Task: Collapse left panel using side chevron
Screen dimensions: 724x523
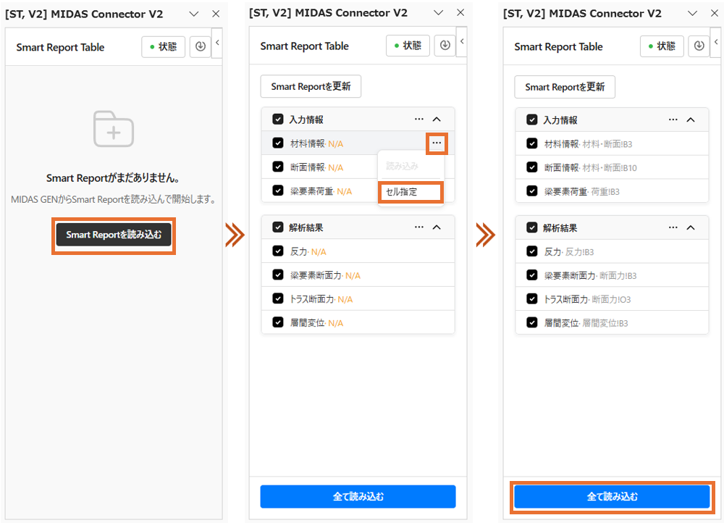Action: click(x=217, y=42)
